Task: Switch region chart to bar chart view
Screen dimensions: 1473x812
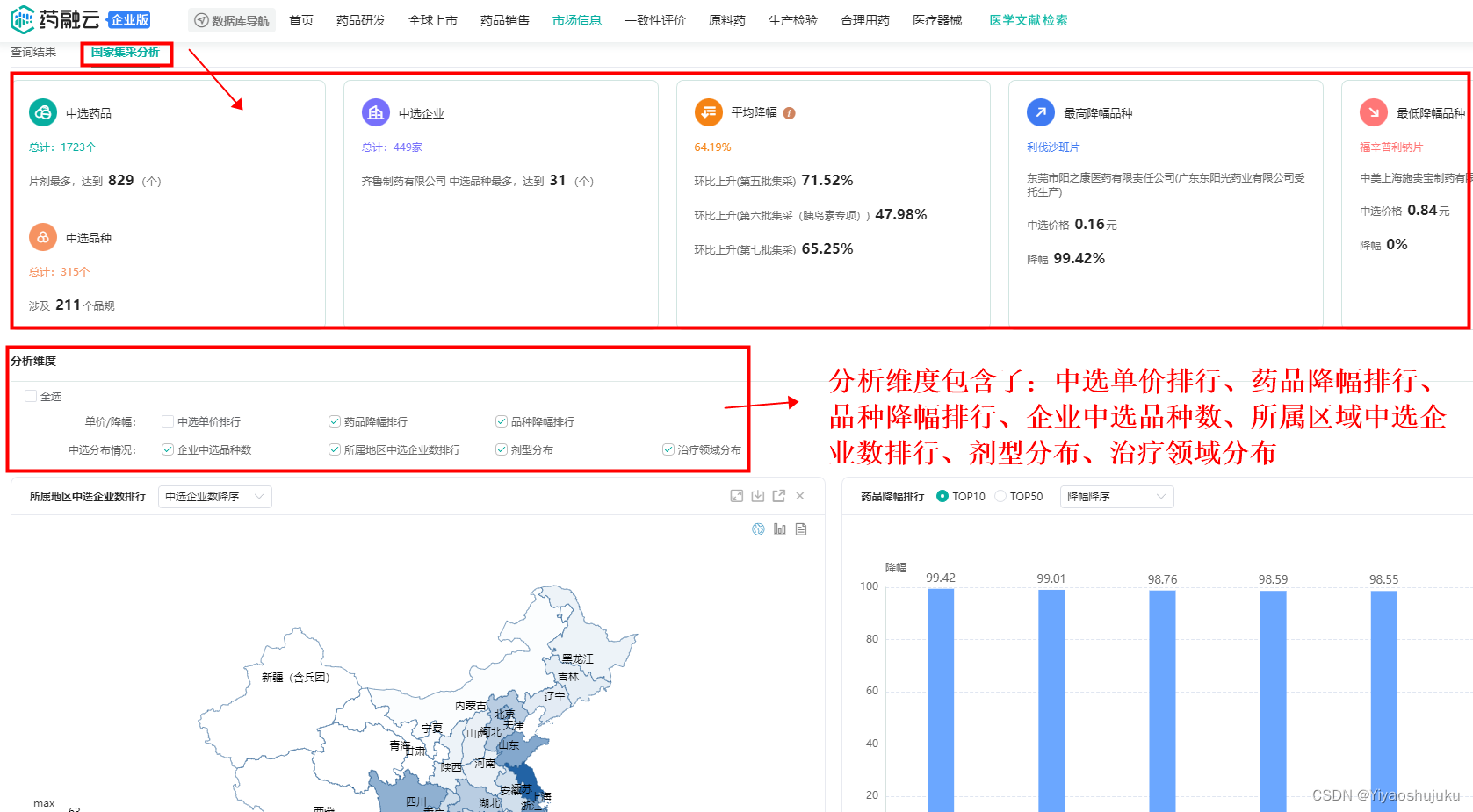Action: (x=780, y=529)
